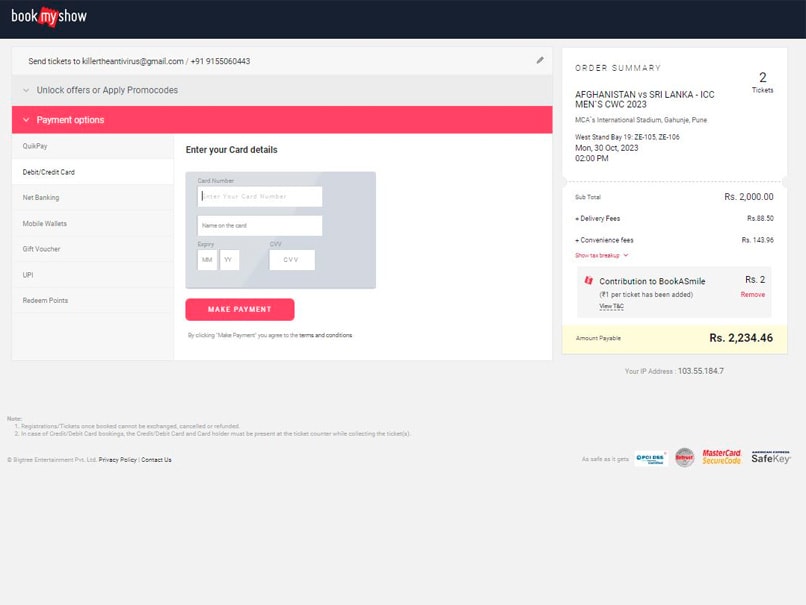Click the amount payable Rs. 2,234.46
This screenshot has width=806, height=605.
pyautogui.click(x=741, y=338)
